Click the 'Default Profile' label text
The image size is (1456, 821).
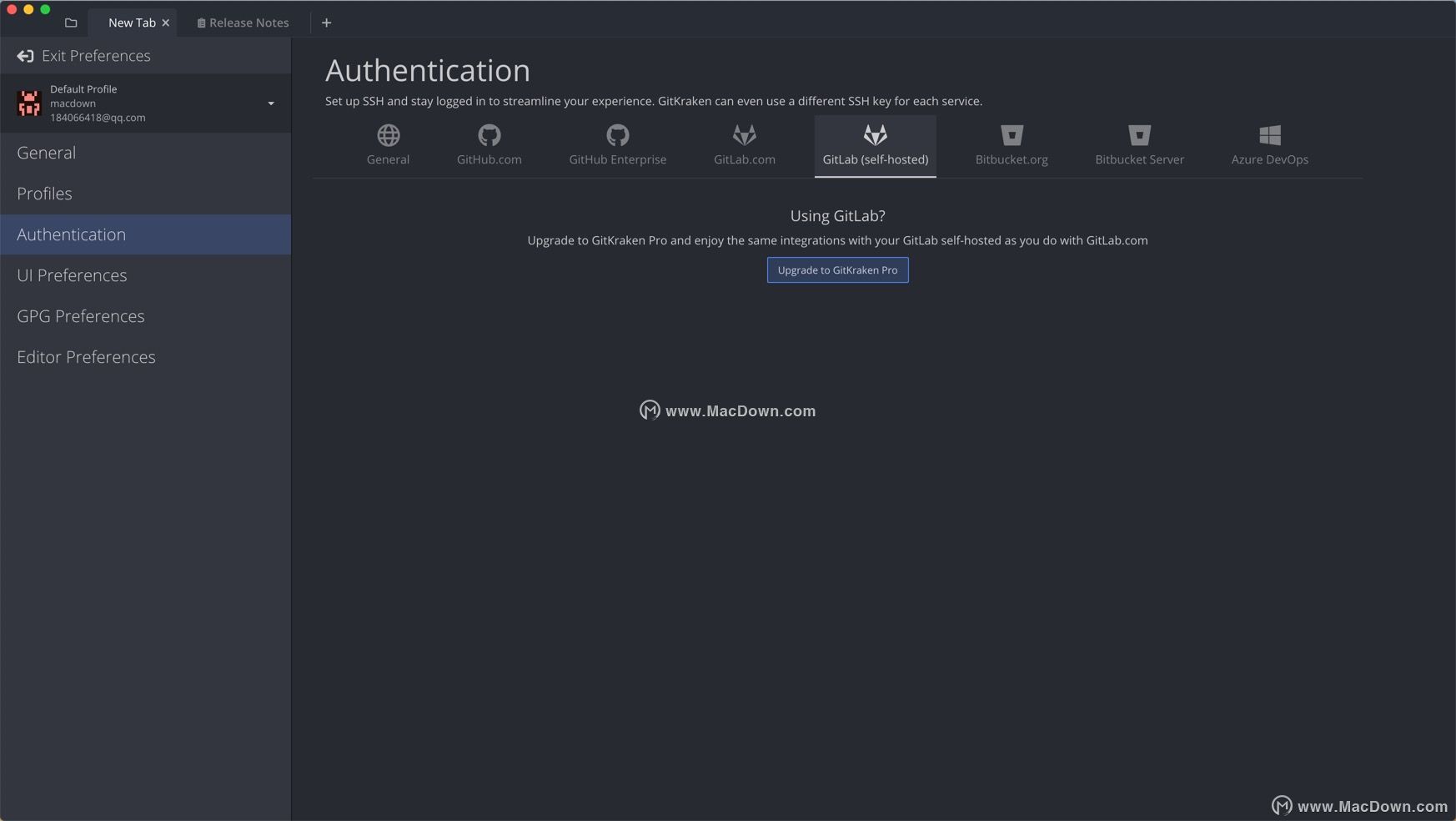(83, 89)
